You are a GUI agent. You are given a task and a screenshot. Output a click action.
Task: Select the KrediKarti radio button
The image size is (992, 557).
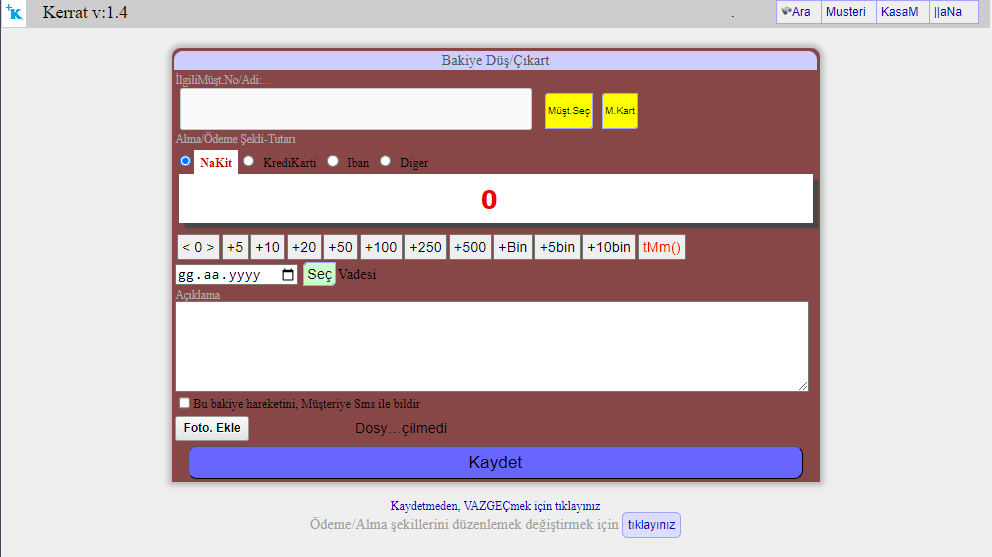click(249, 161)
